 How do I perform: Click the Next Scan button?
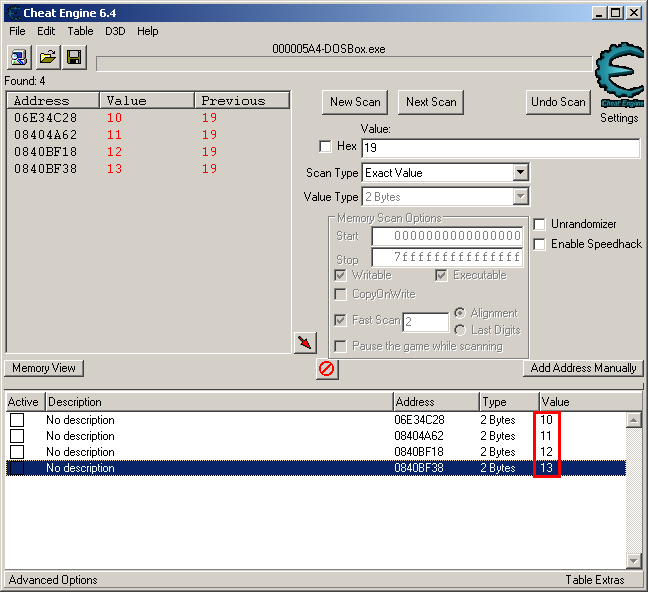(x=431, y=102)
